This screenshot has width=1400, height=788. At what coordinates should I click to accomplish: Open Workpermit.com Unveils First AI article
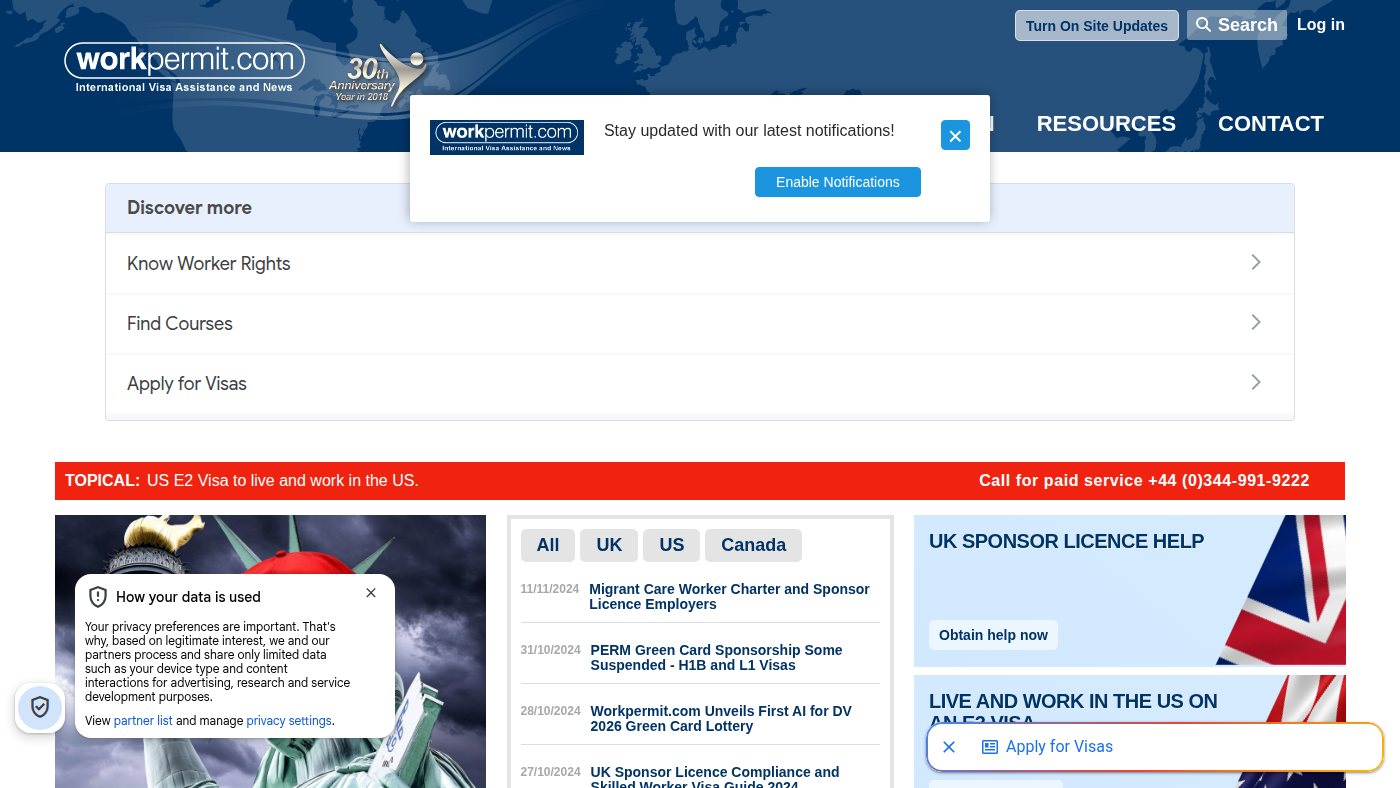tap(721, 719)
